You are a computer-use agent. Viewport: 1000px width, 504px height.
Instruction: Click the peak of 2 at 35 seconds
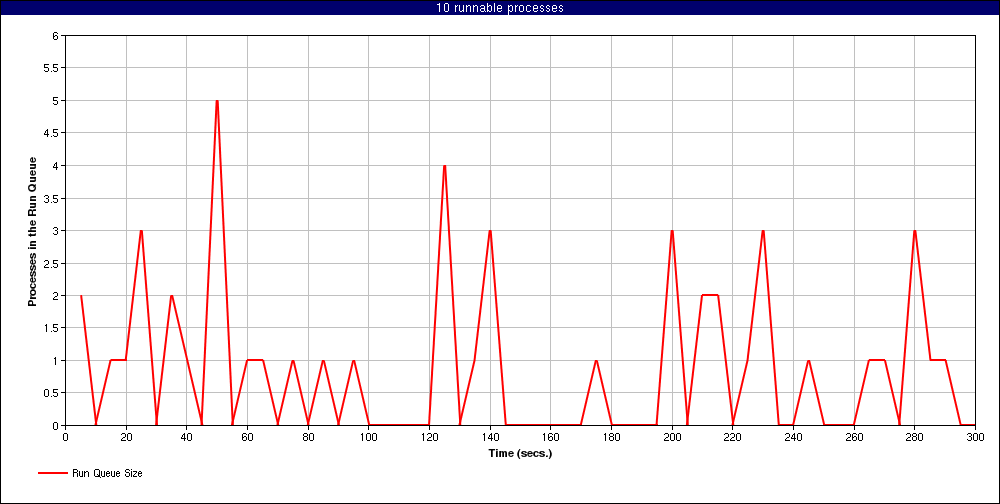coord(172,295)
